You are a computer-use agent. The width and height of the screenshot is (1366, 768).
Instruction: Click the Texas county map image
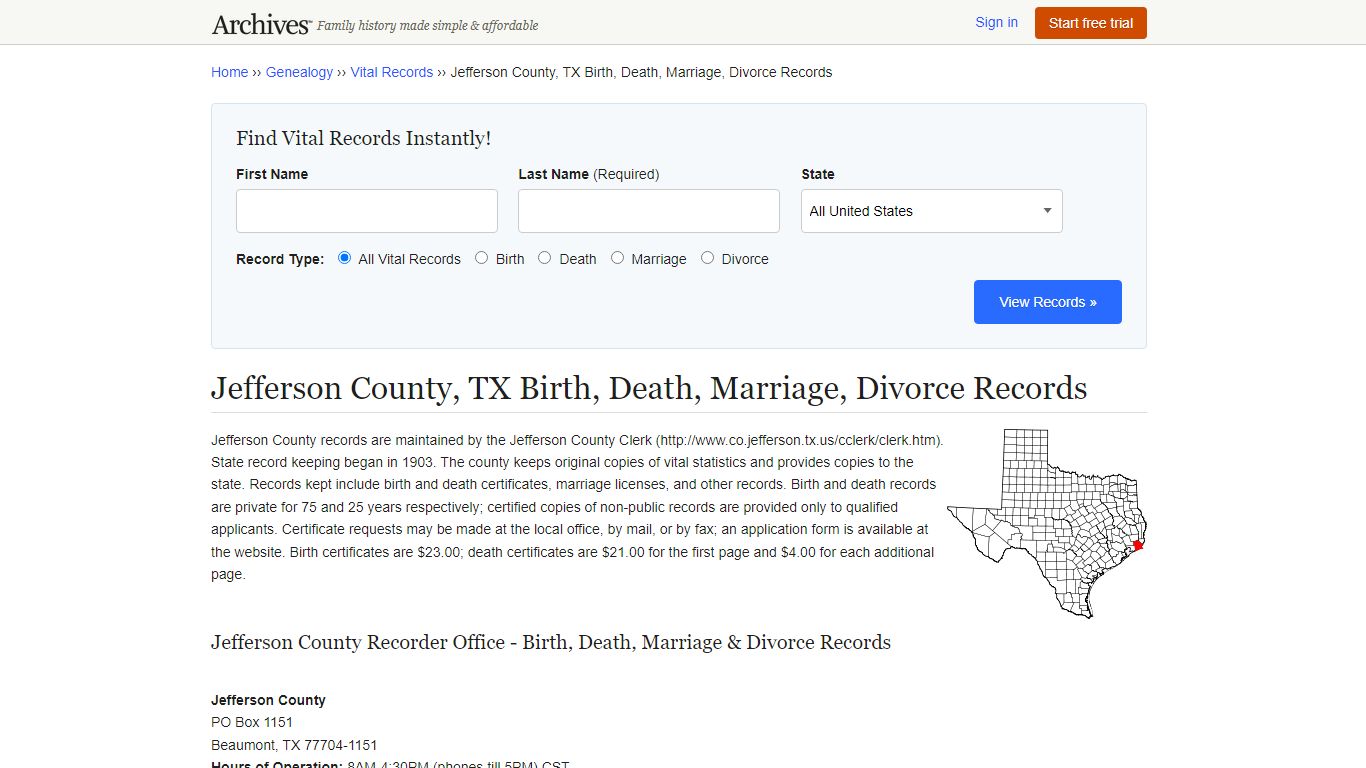pos(1046,520)
